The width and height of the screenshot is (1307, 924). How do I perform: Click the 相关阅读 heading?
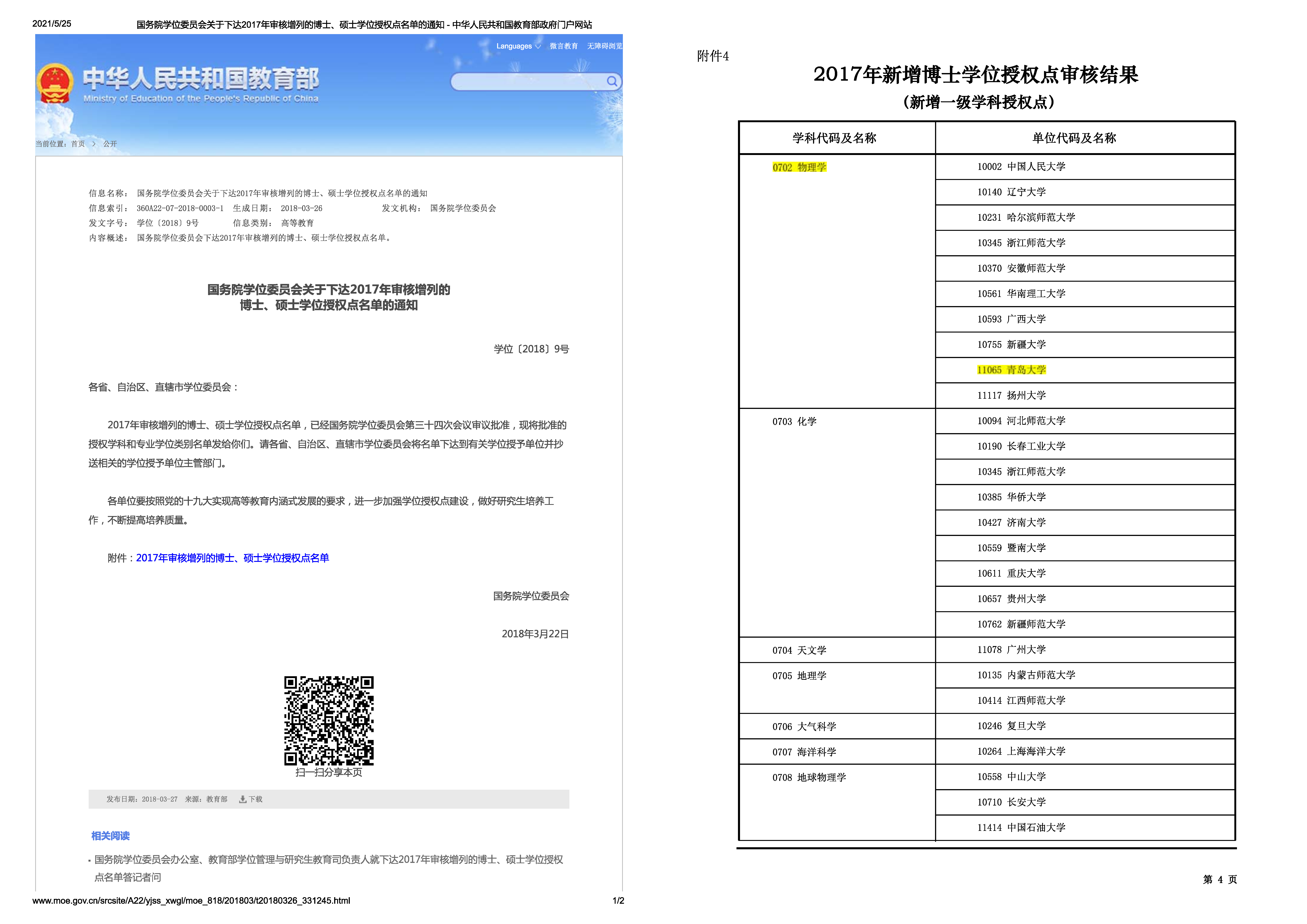pyautogui.click(x=110, y=836)
